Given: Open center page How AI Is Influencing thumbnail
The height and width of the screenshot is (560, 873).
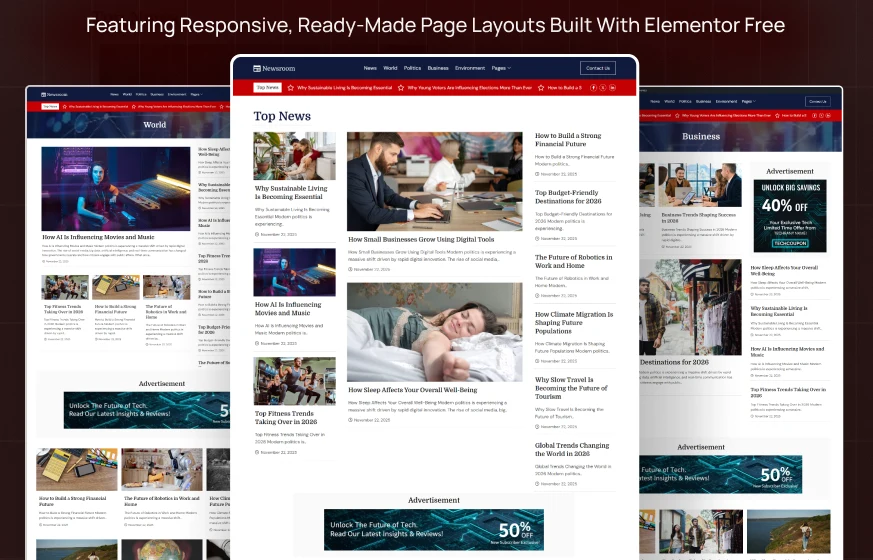Looking at the screenshot, I should [295, 272].
